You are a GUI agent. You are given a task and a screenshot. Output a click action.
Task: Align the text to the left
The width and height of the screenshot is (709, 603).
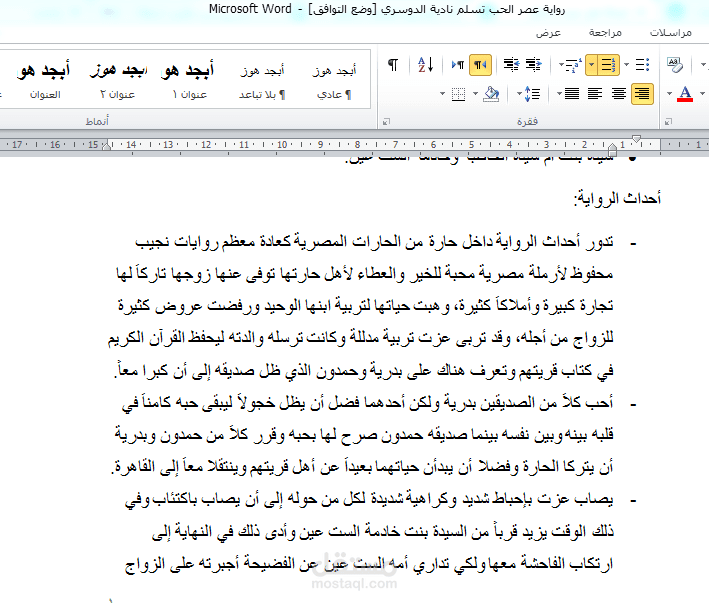595,94
